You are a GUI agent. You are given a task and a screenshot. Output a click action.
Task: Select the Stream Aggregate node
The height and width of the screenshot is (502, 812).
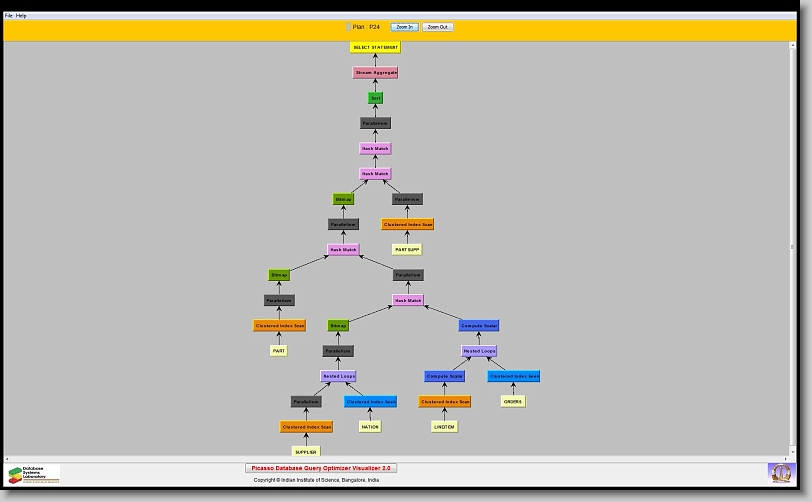[x=375, y=72]
